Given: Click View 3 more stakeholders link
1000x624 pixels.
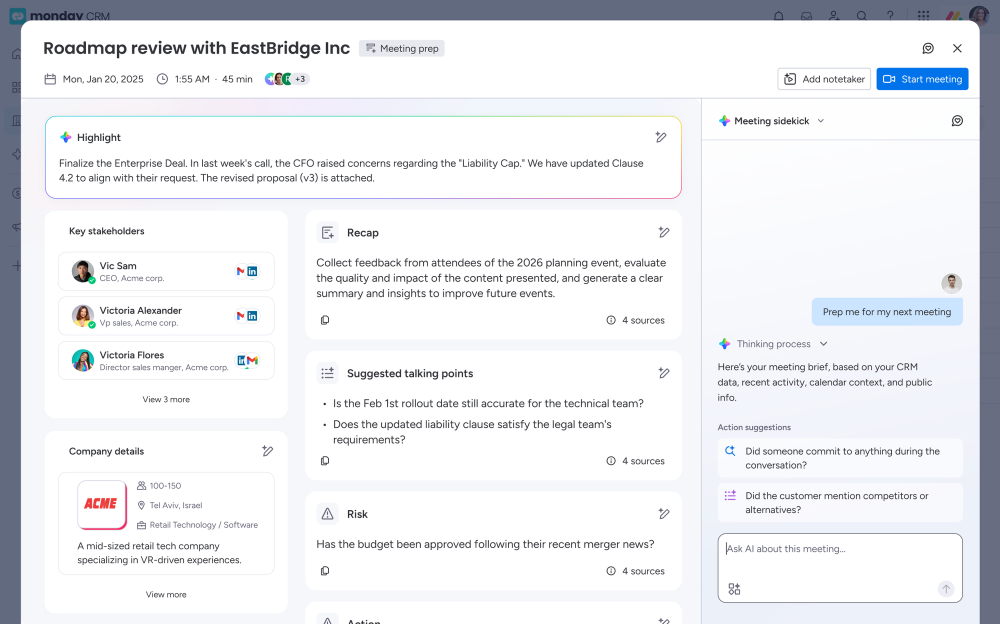Looking at the screenshot, I should [x=166, y=399].
